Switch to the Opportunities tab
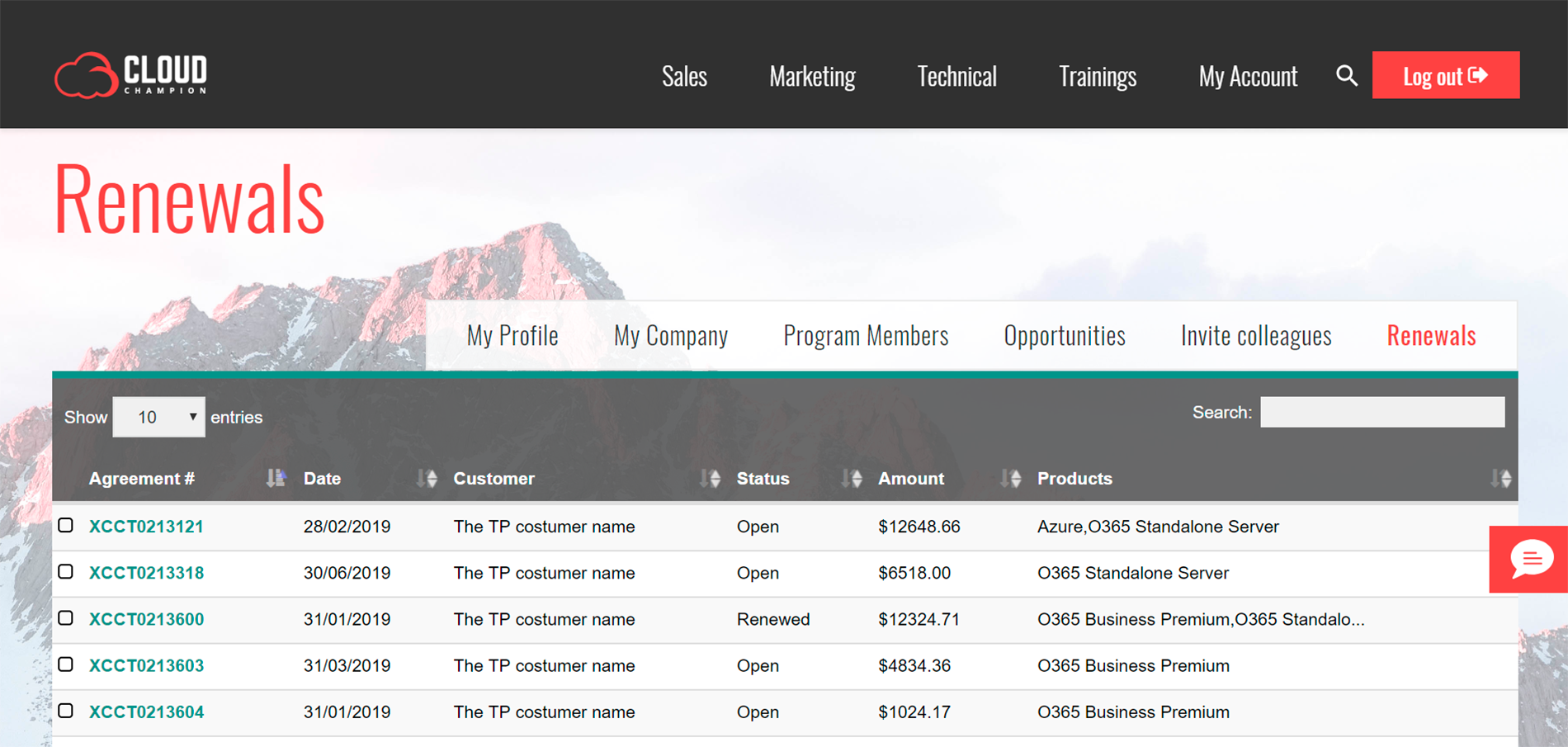This screenshot has width=1568, height=747. (1064, 335)
